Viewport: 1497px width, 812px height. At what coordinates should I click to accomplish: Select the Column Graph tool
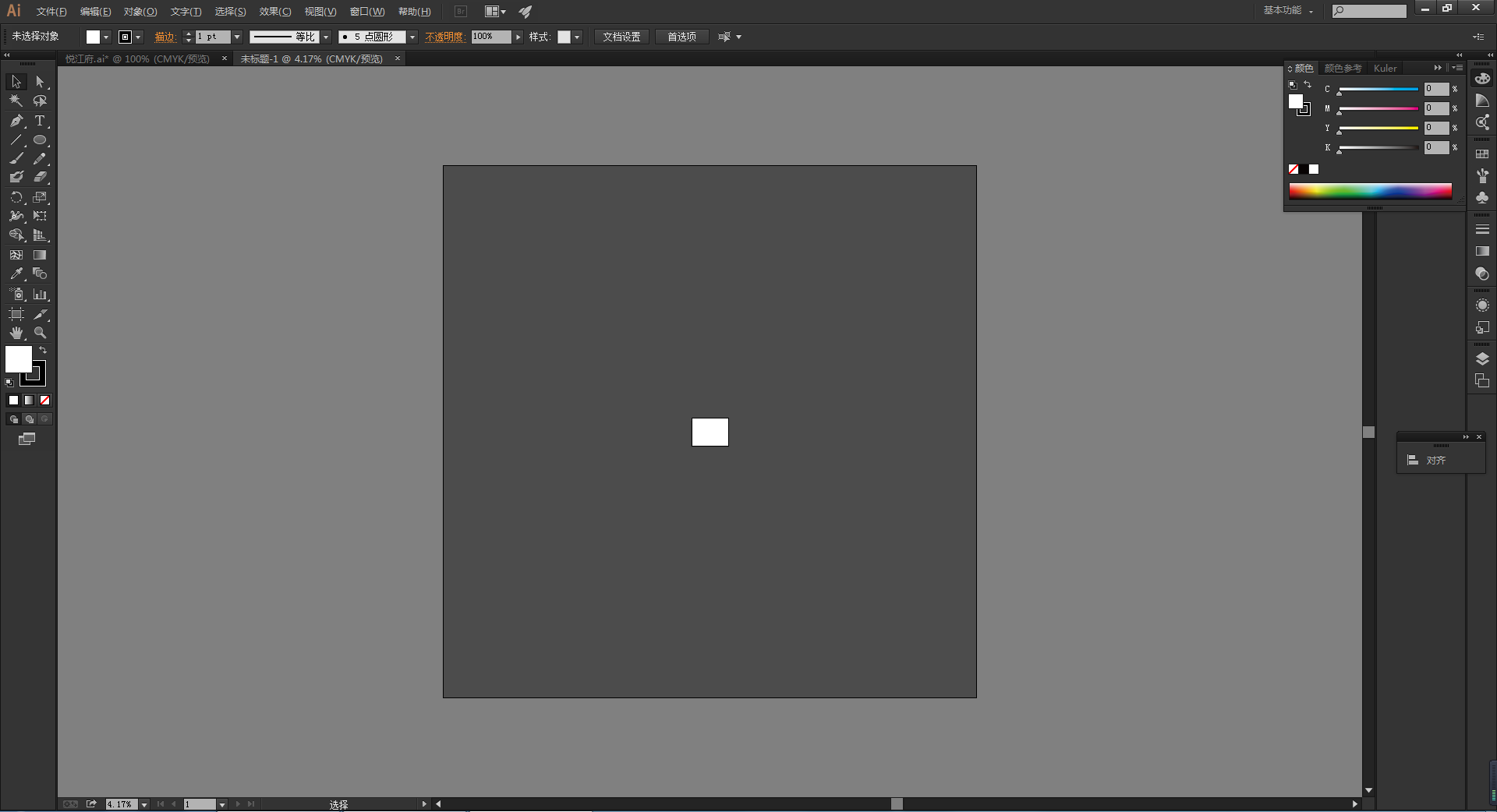tap(40, 294)
